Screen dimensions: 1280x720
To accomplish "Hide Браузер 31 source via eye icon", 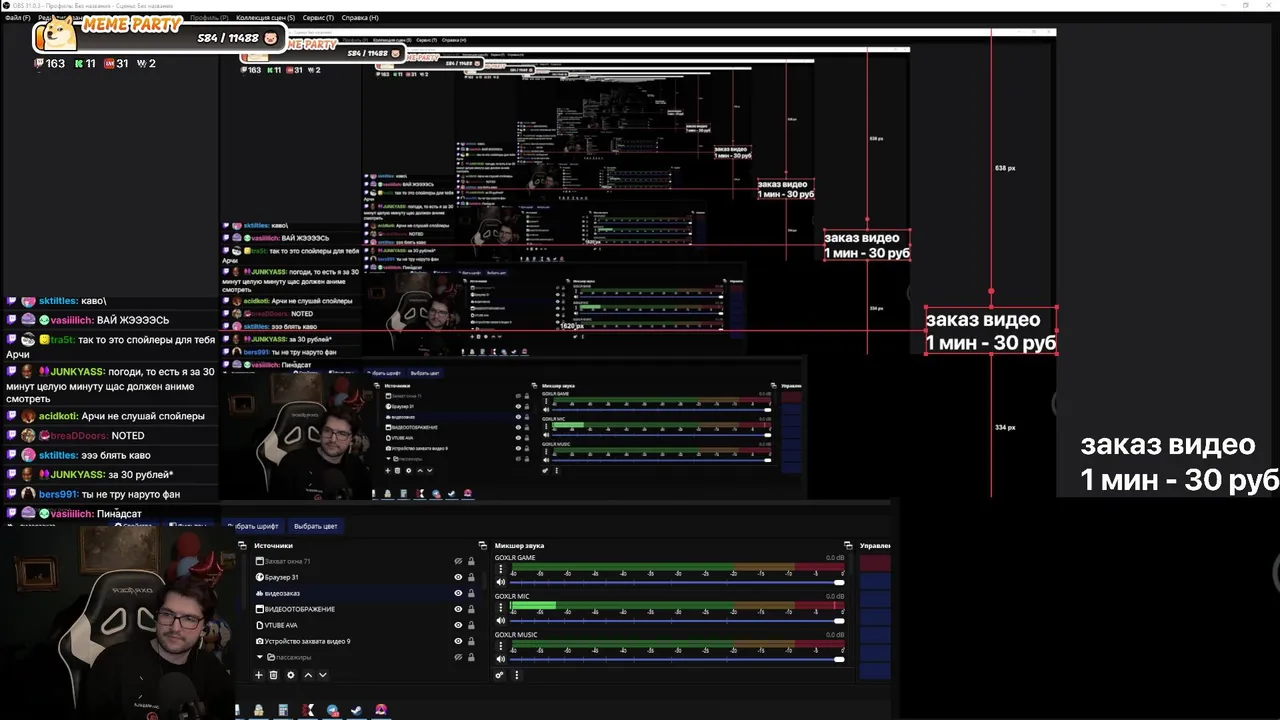I will pos(459,577).
